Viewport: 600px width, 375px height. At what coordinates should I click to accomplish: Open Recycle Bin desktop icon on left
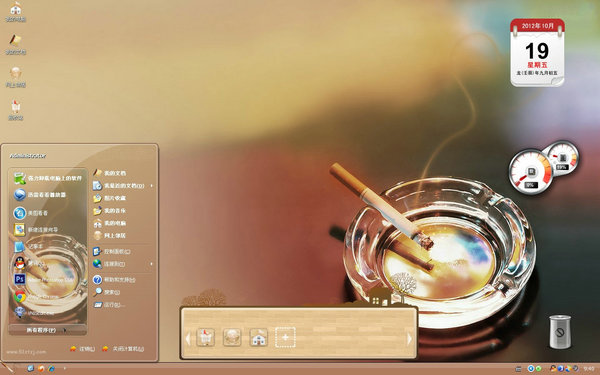point(16,111)
